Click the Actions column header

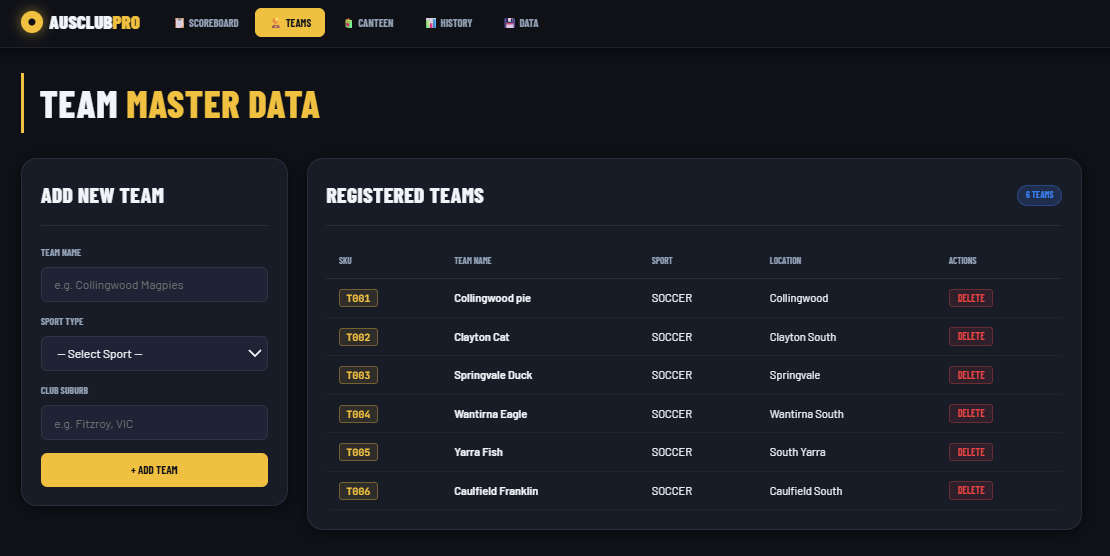click(x=962, y=261)
